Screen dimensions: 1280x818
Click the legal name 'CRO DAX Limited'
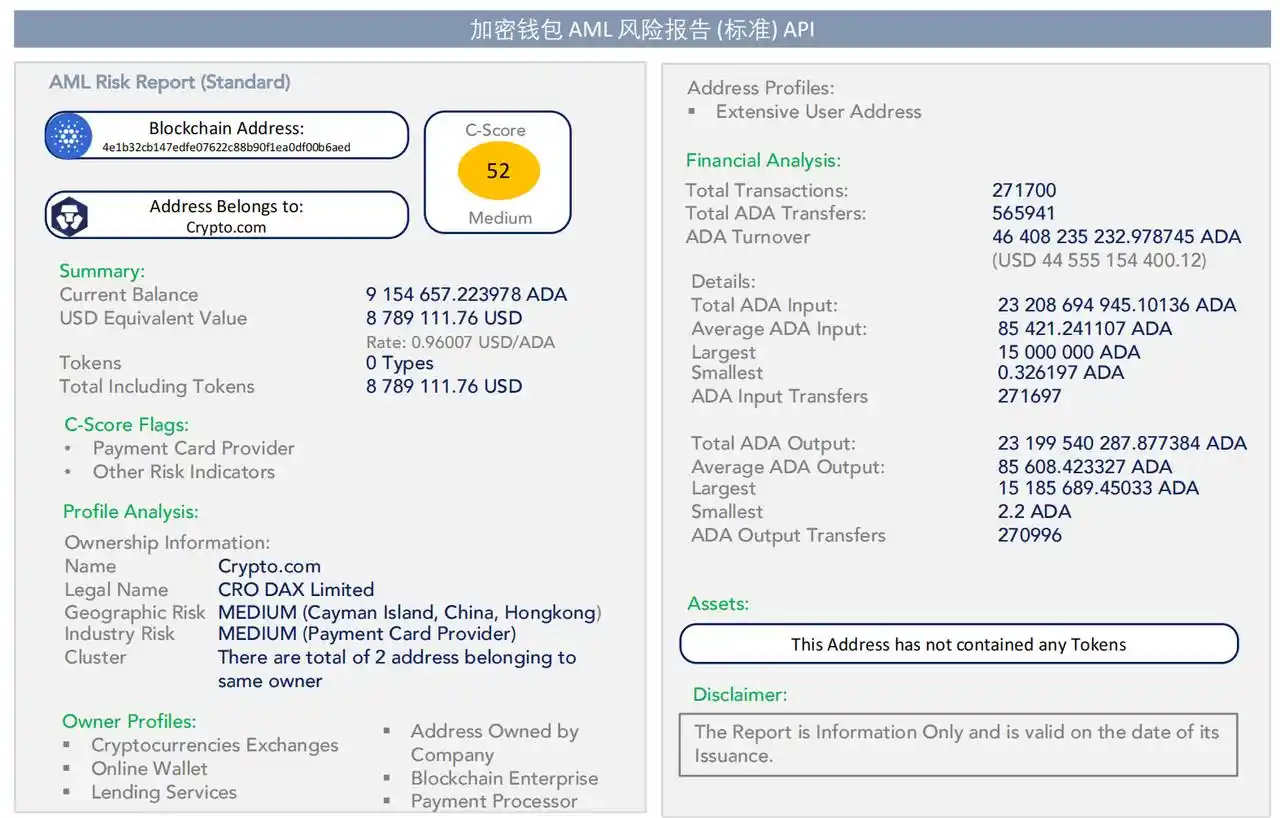point(296,589)
